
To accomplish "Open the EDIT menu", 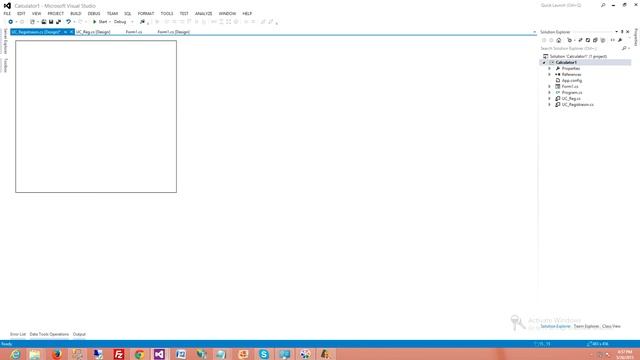I will pos(21,13).
